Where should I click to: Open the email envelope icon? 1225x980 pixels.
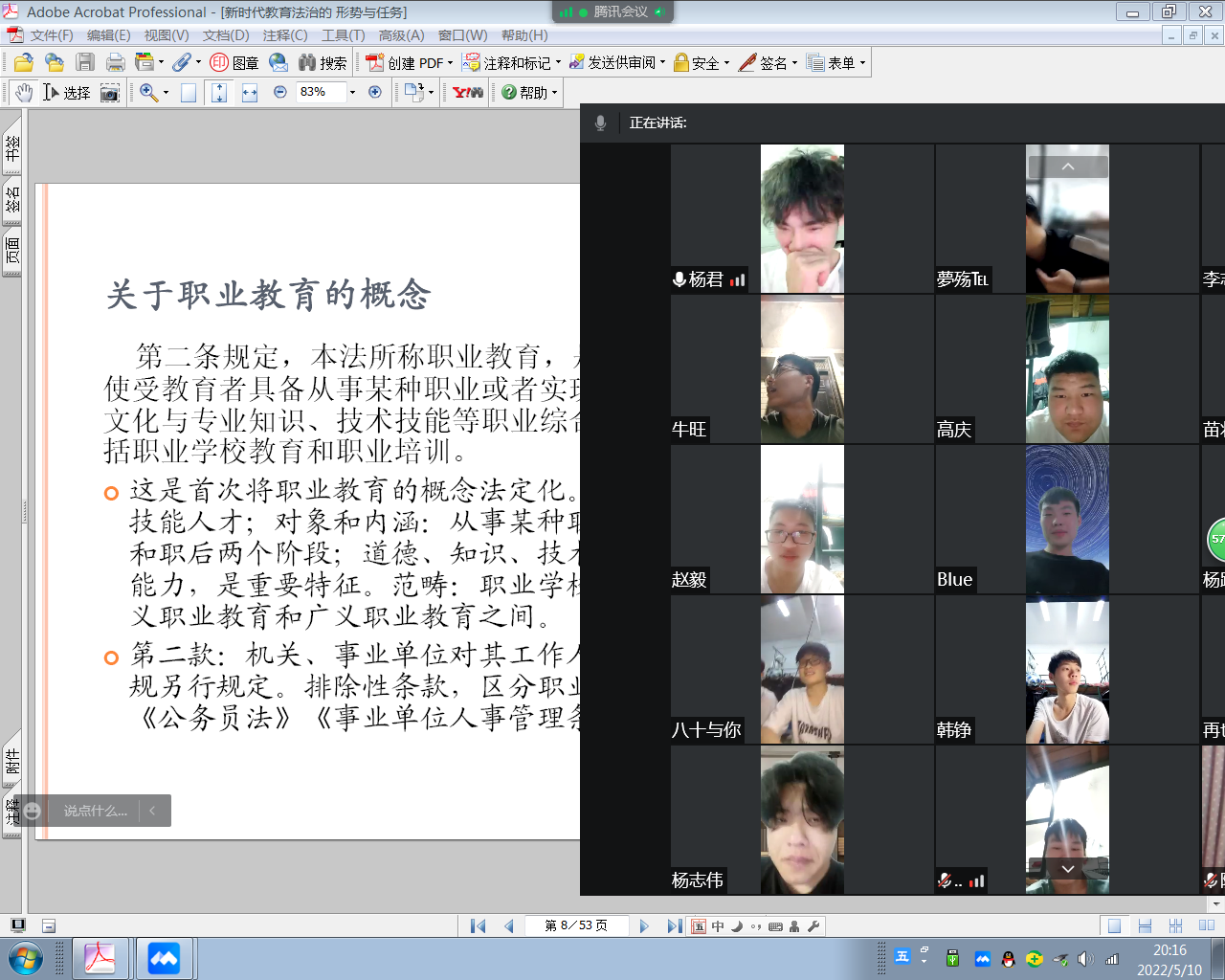278,63
